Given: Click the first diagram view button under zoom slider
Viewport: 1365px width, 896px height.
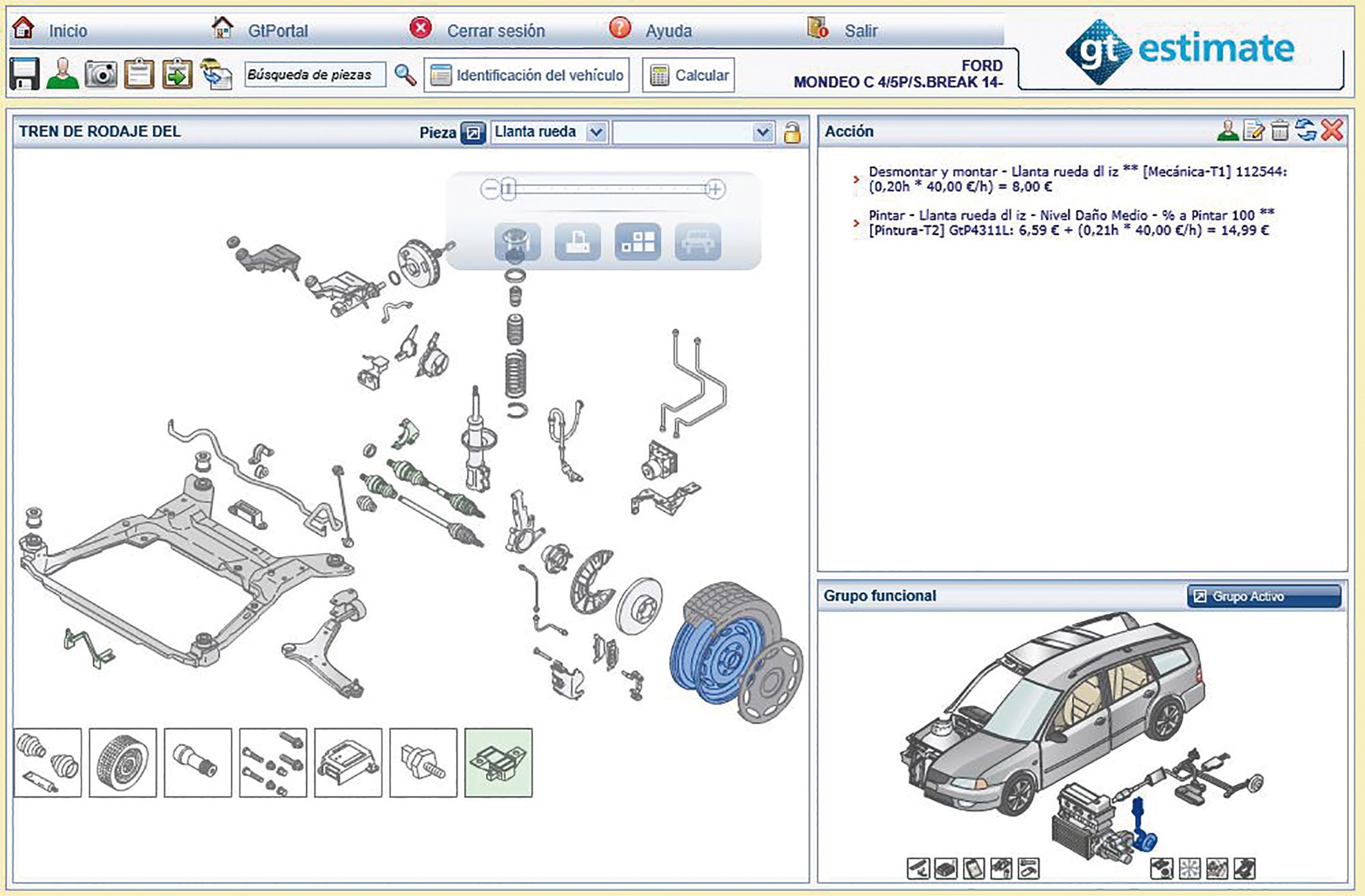Looking at the screenshot, I should tap(517, 242).
